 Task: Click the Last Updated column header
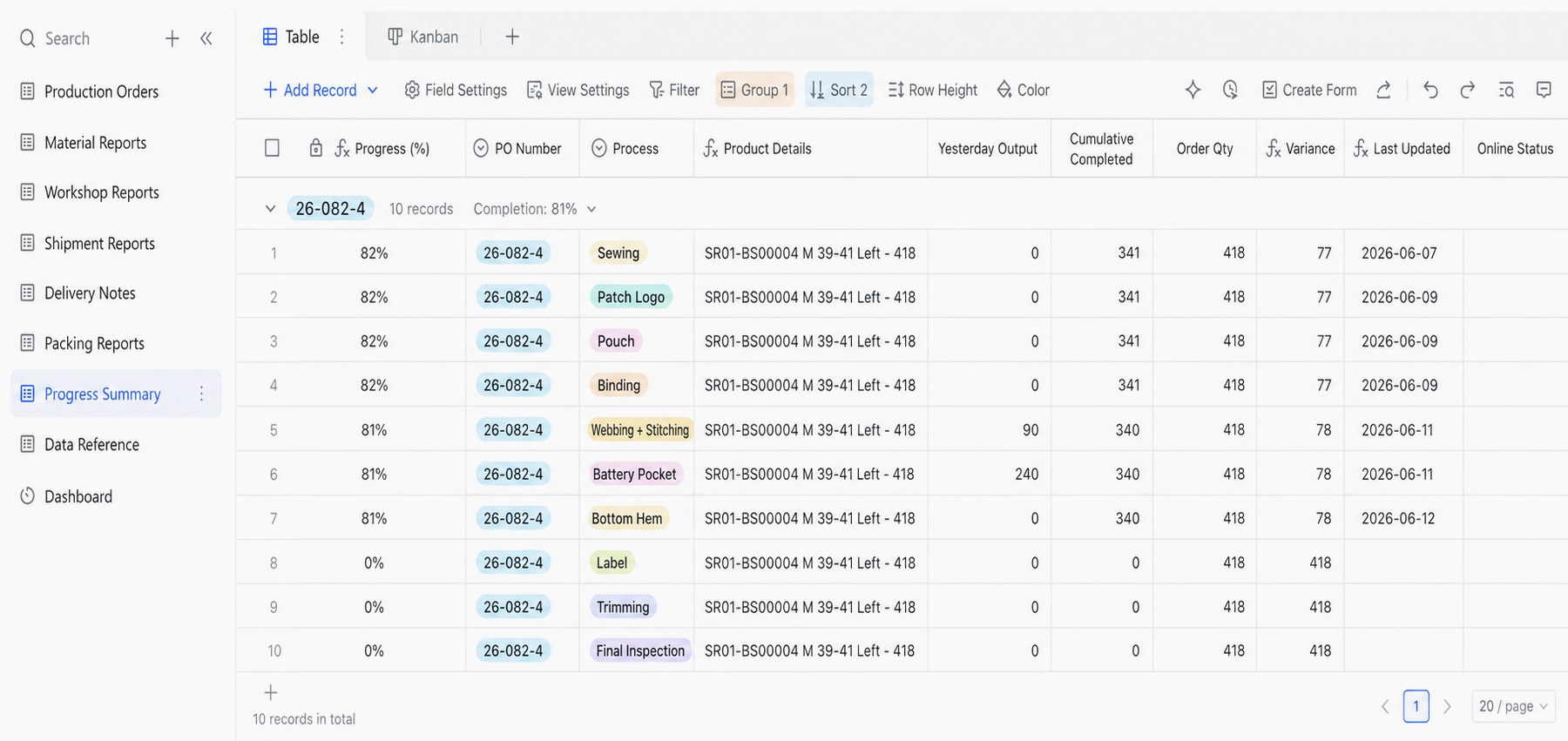point(1403,148)
